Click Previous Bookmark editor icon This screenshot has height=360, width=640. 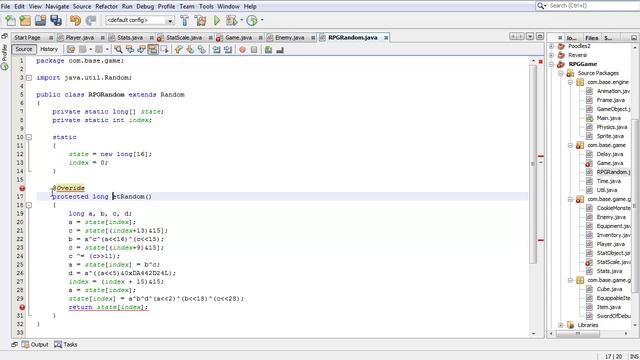(178, 50)
